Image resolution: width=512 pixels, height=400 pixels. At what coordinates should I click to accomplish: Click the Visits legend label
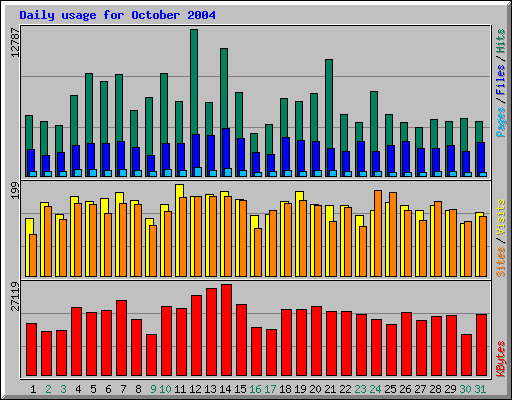coord(501,218)
